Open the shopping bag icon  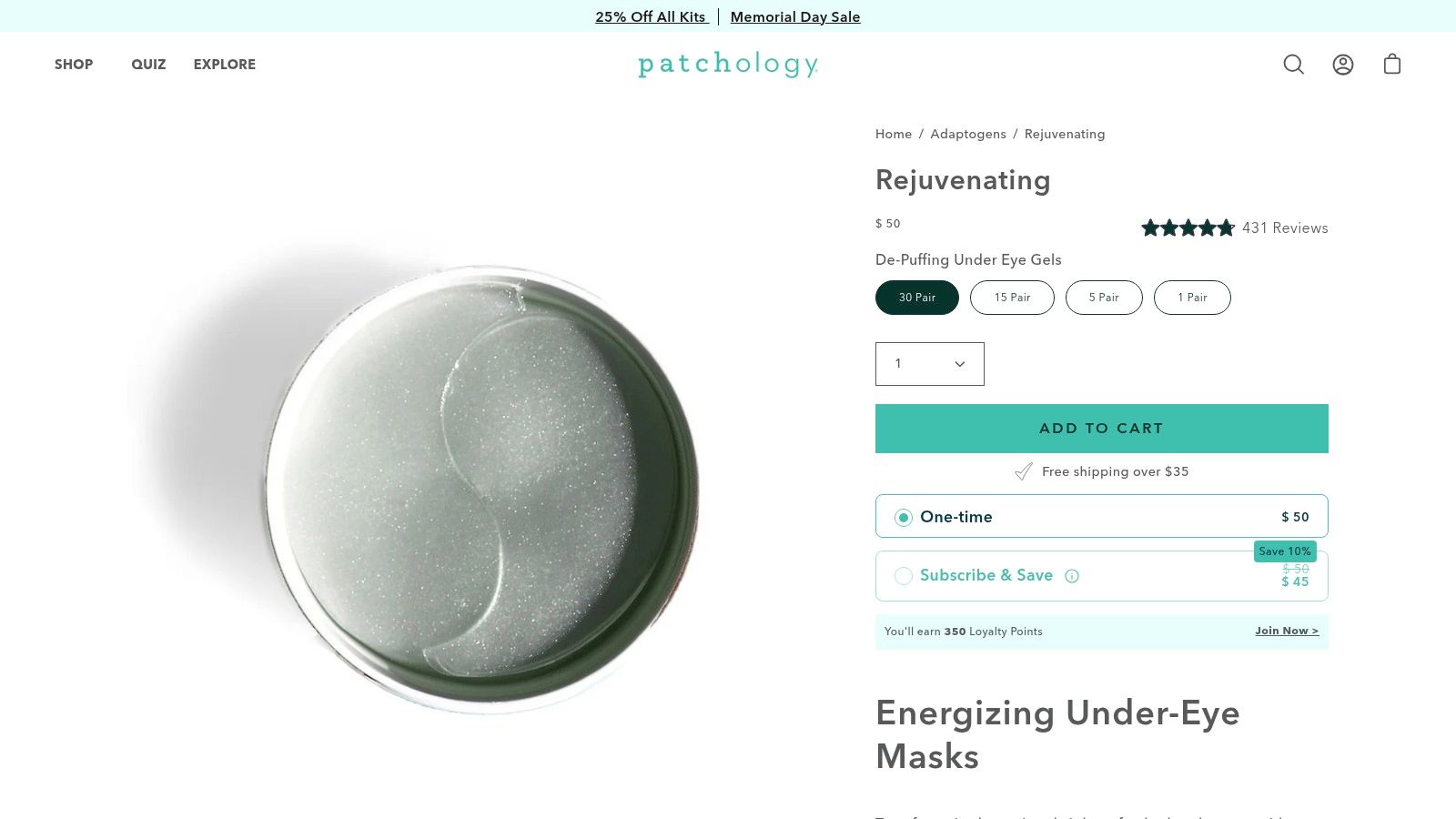[1392, 64]
